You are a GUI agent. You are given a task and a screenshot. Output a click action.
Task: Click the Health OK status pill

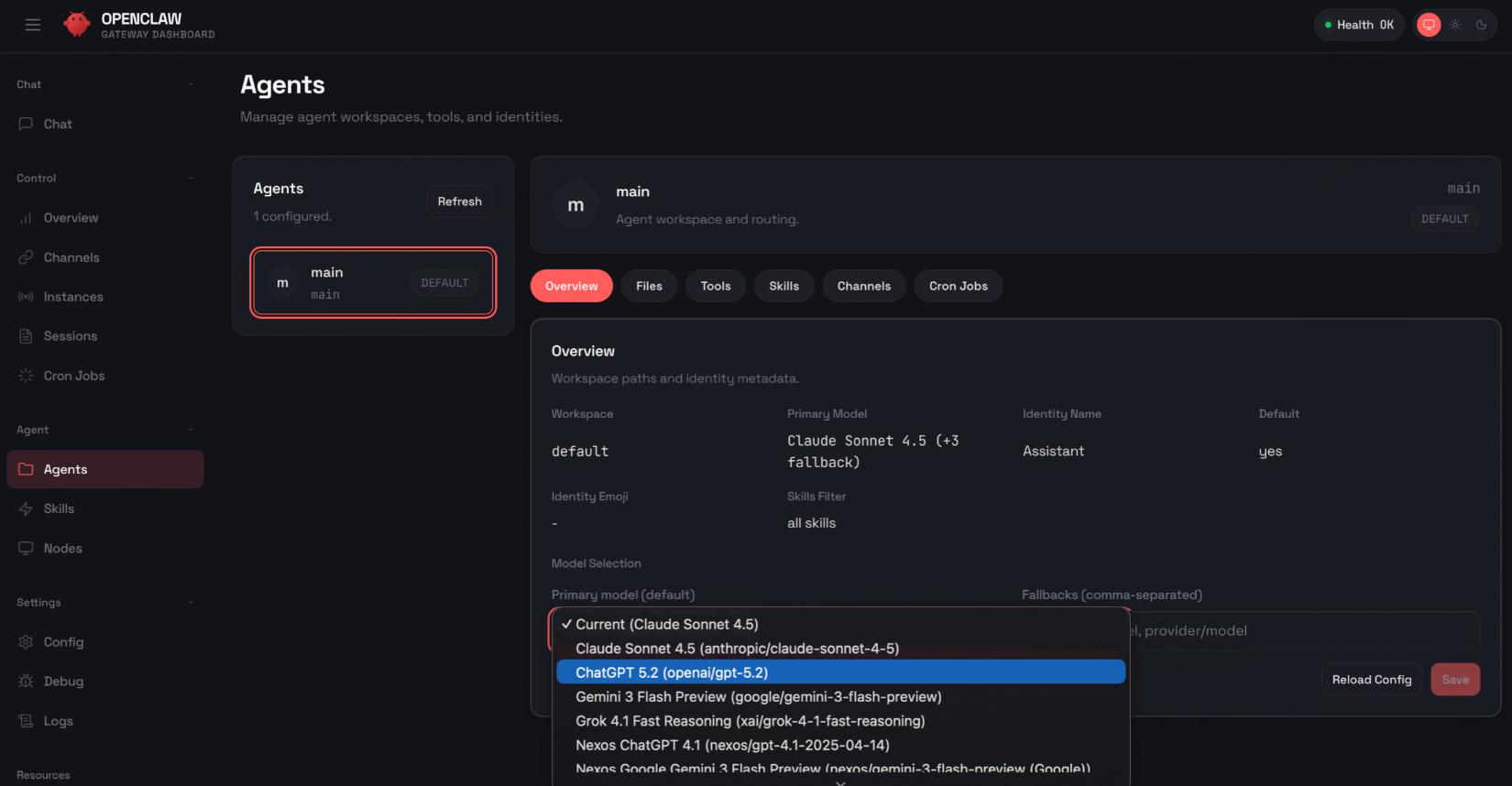click(1359, 25)
